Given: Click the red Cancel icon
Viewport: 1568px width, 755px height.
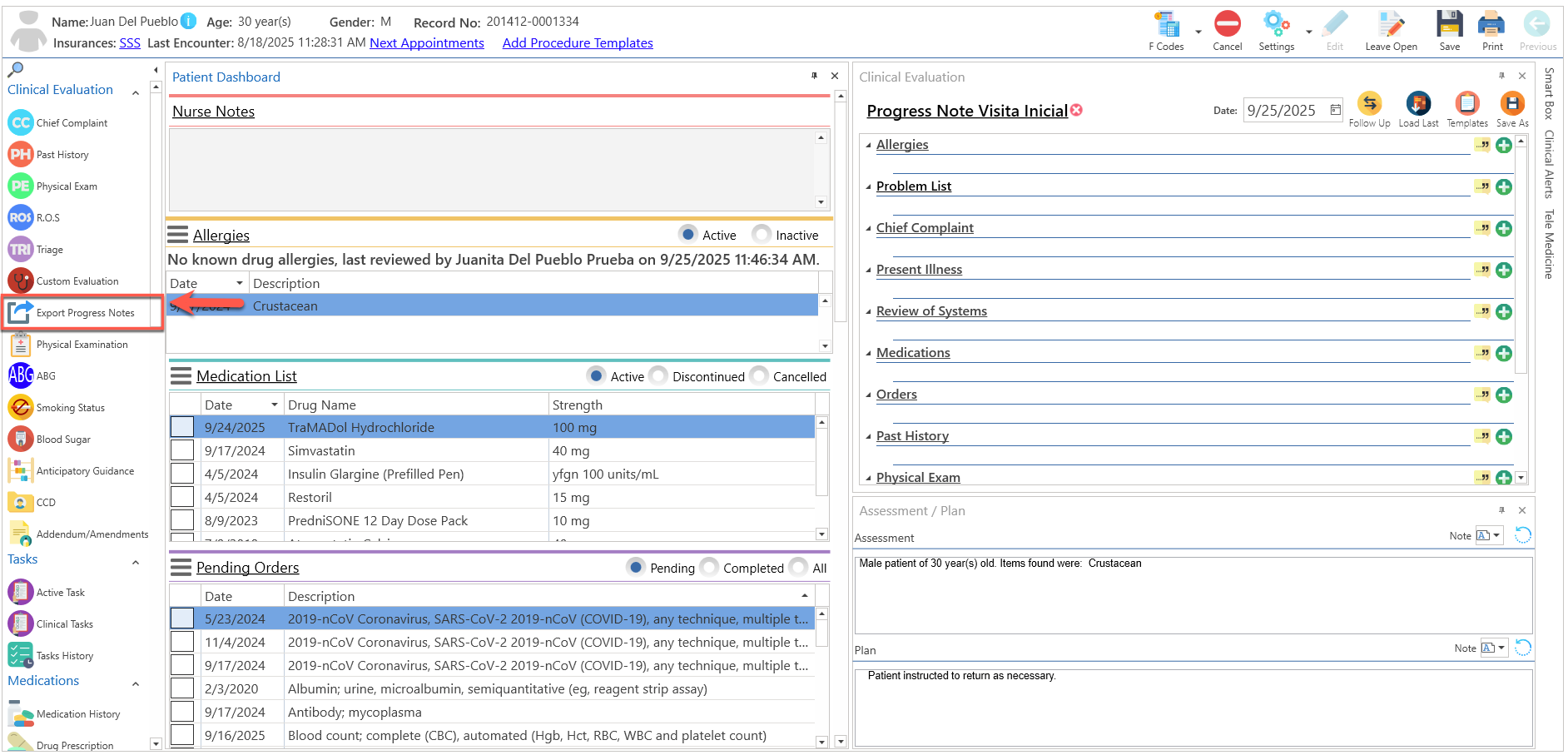Looking at the screenshot, I should click(x=1227, y=23).
